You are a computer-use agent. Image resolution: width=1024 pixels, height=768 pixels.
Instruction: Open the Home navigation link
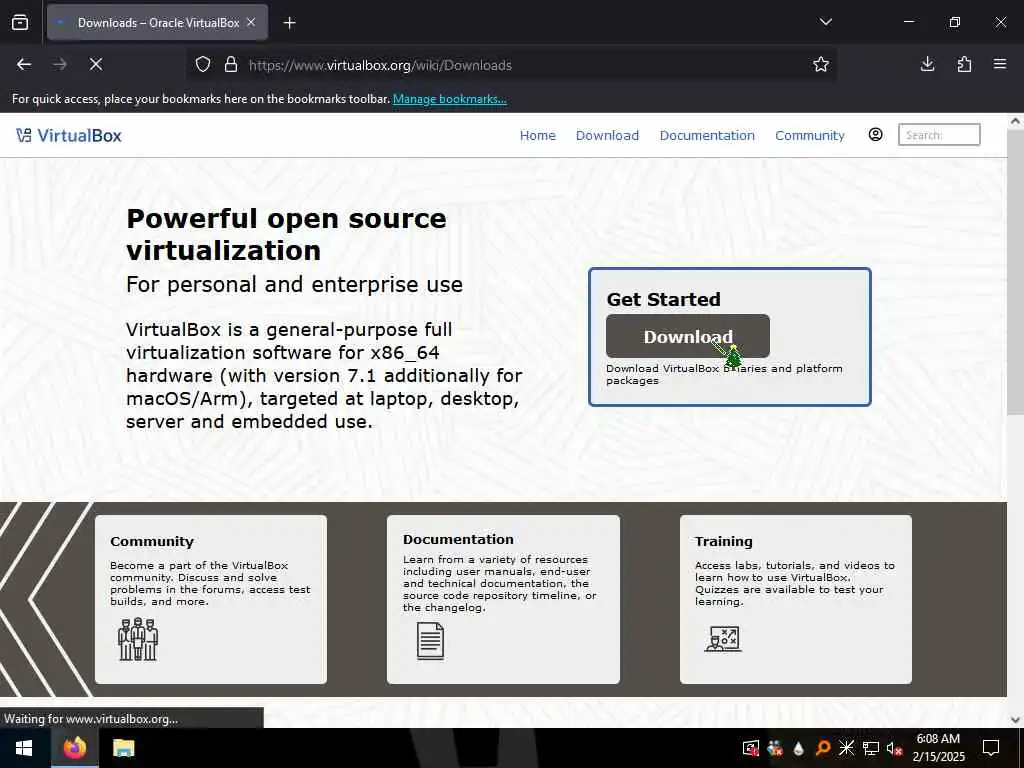click(x=537, y=135)
